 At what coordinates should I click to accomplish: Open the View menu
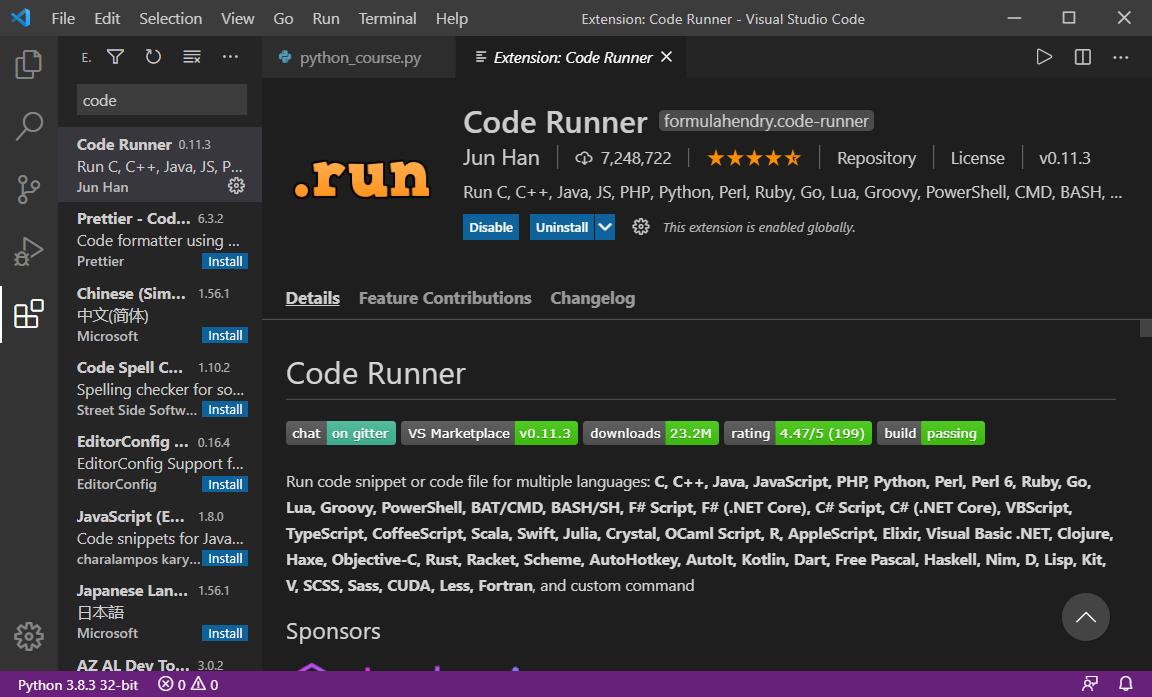(237, 18)
